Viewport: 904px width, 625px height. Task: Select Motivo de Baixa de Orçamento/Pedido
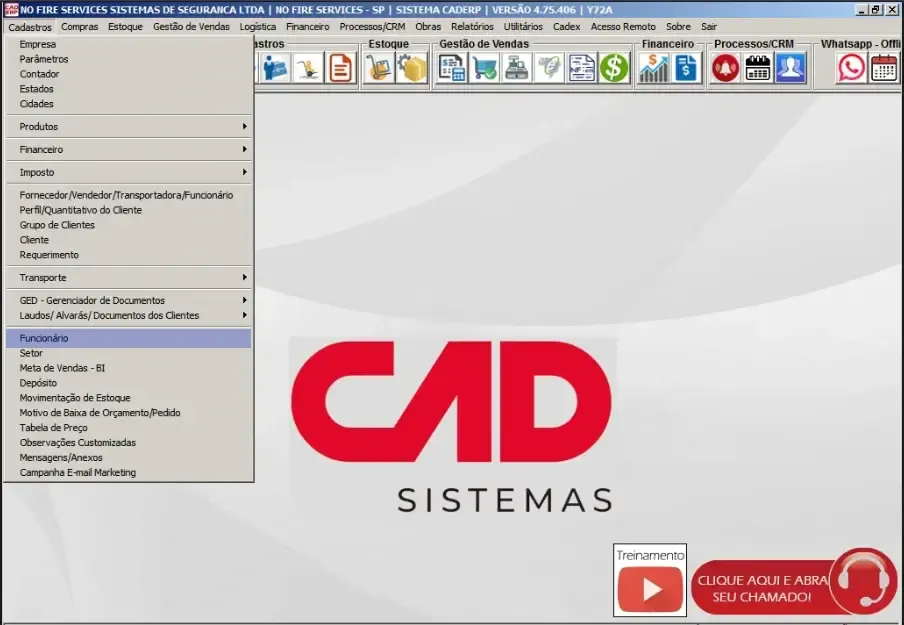(128, 413)
